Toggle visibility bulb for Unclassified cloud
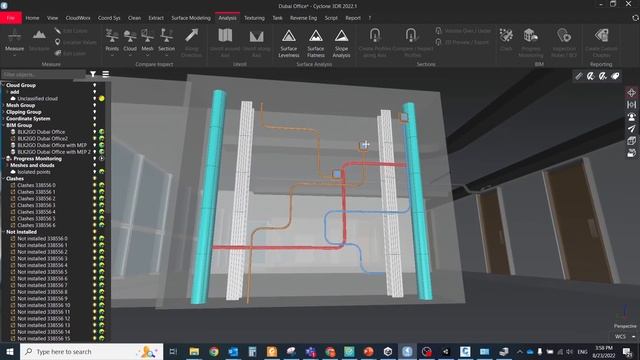This screenshot has width=640, height=360. (95, 98)
